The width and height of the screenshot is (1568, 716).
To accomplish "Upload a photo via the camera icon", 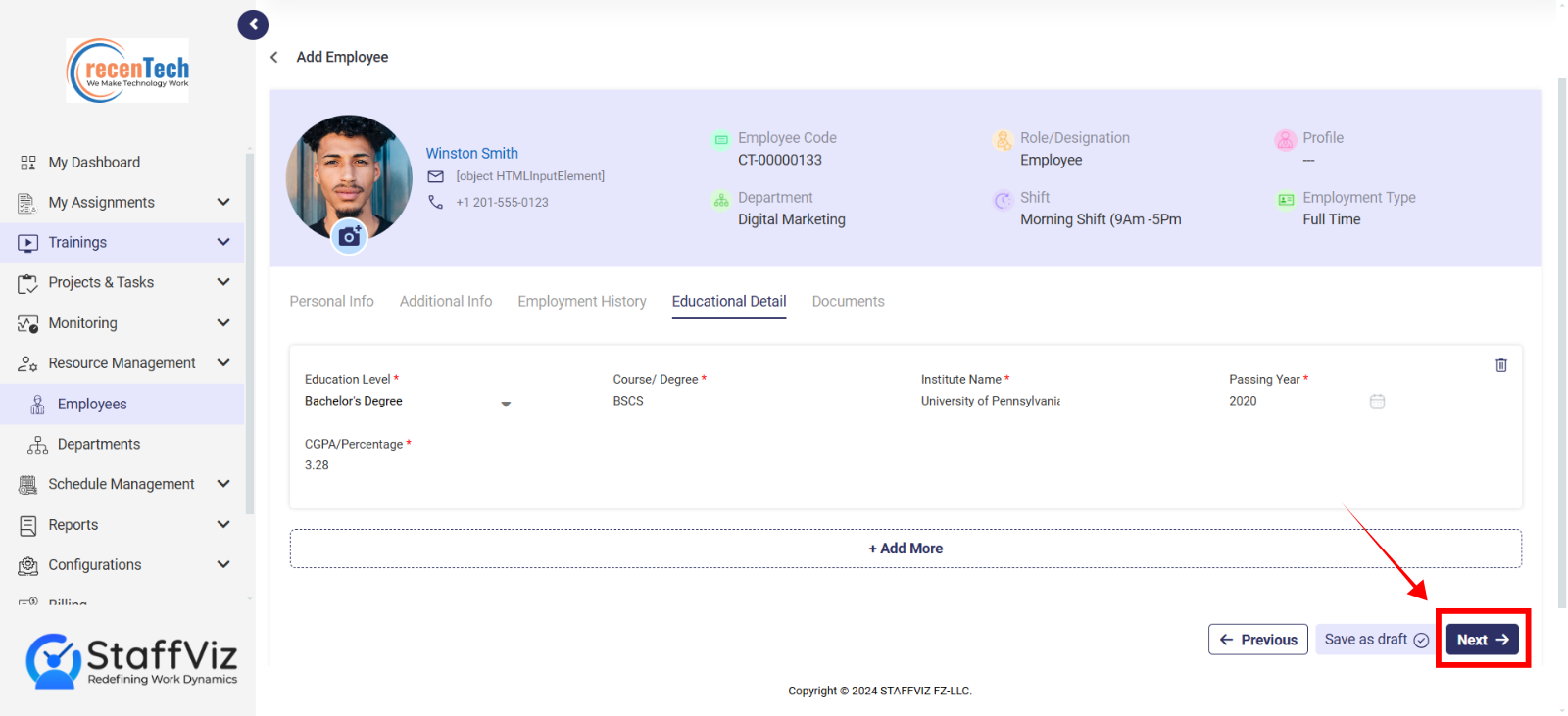I will click(349, 236).
